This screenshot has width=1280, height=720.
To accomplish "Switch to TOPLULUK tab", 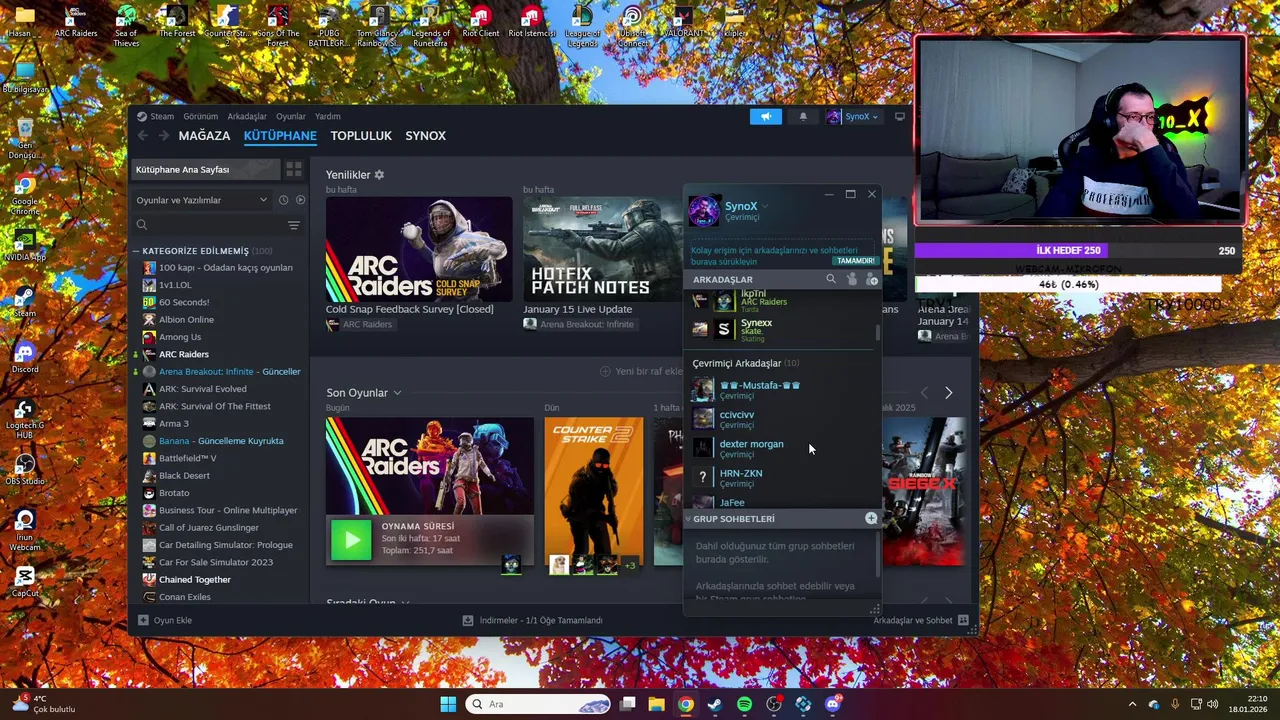I will click(361, 136).
